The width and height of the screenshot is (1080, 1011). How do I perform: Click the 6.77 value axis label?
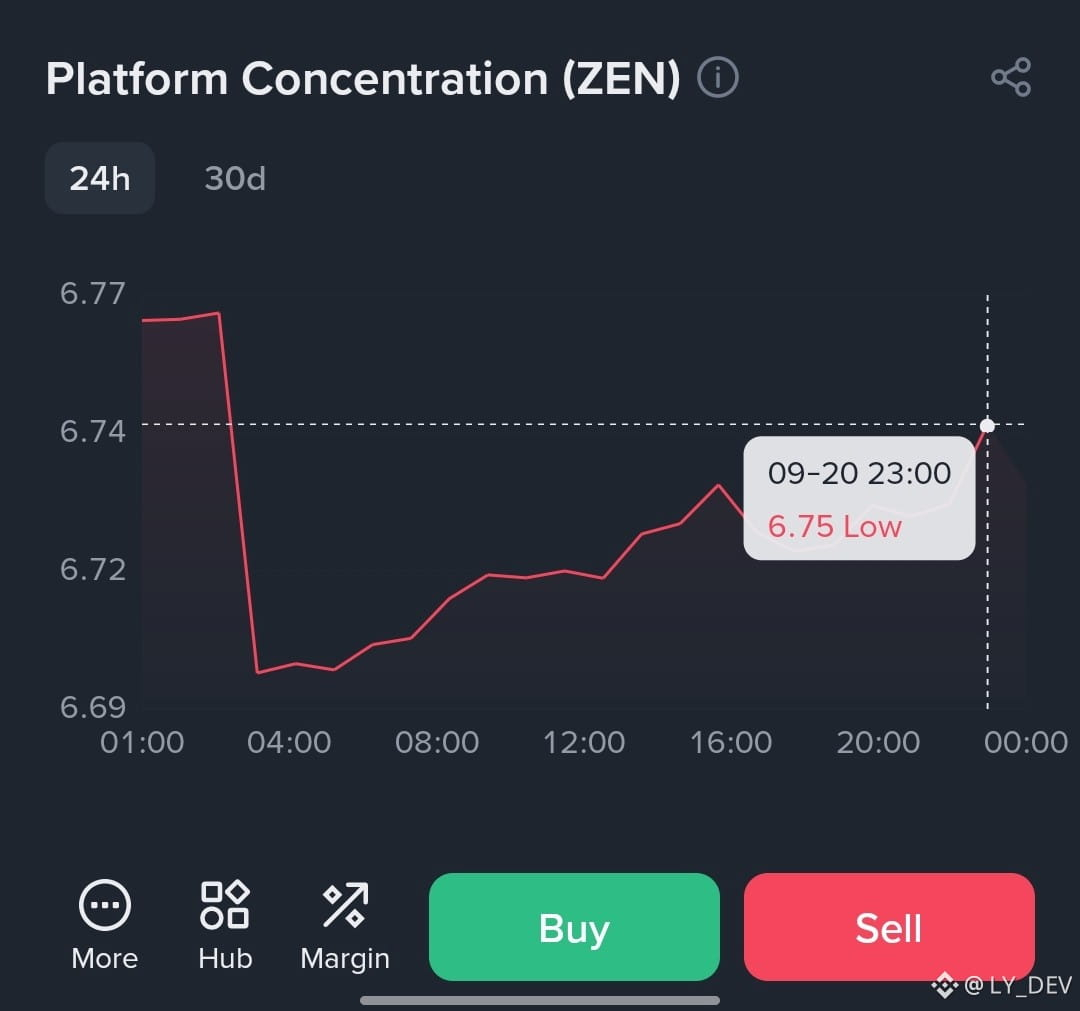click(x=92, y=293)
